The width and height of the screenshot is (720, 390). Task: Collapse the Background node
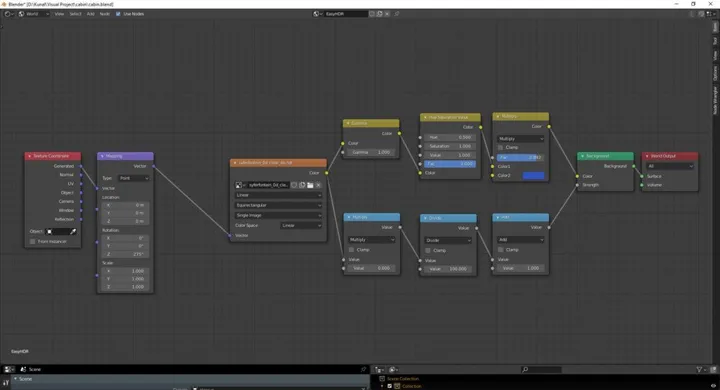tap(583, 156)
